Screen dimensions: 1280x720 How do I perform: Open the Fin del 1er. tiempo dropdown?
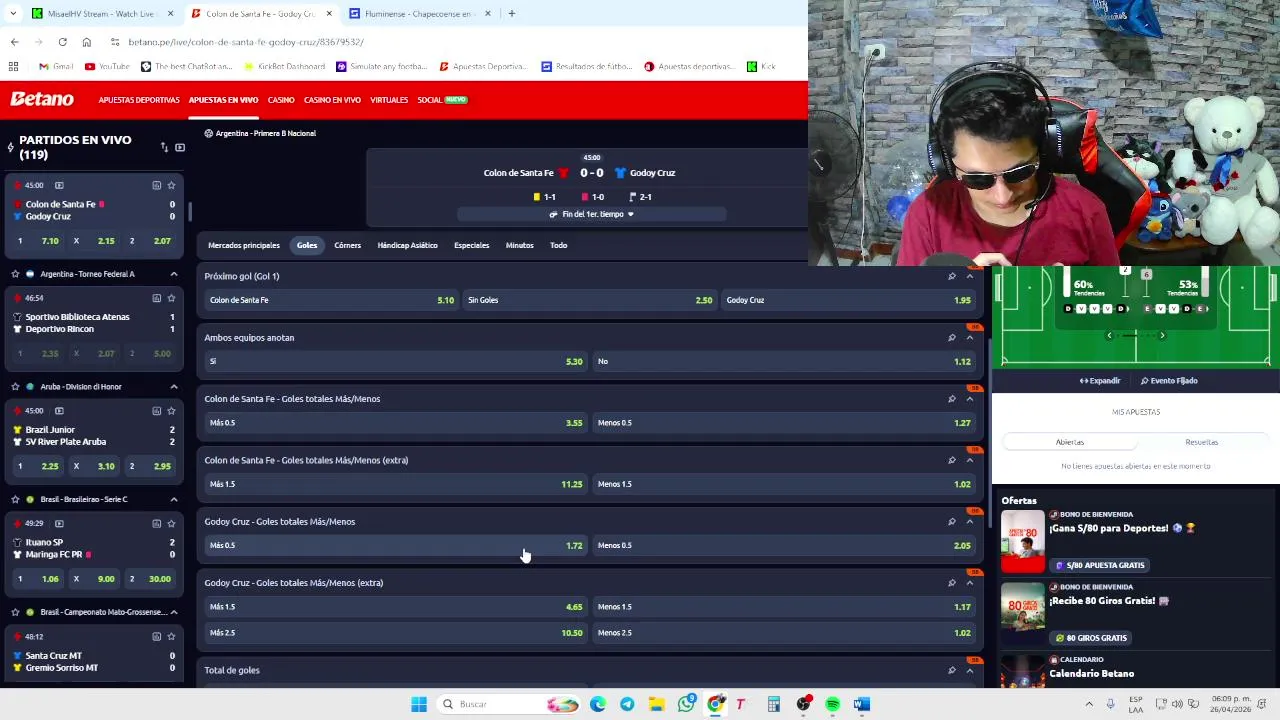coord(592,214)
